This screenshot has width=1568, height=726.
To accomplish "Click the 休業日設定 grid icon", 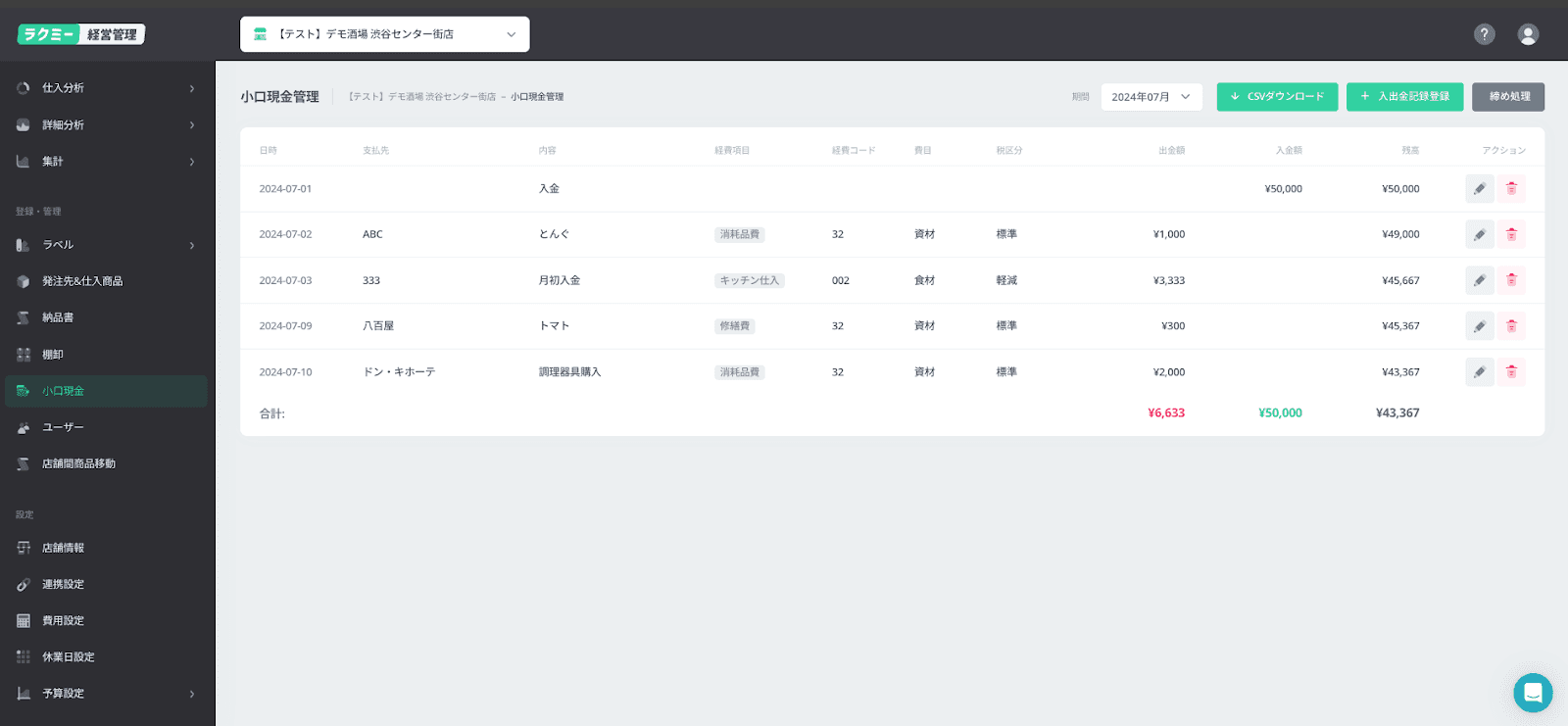I will (x=24, y=656).
